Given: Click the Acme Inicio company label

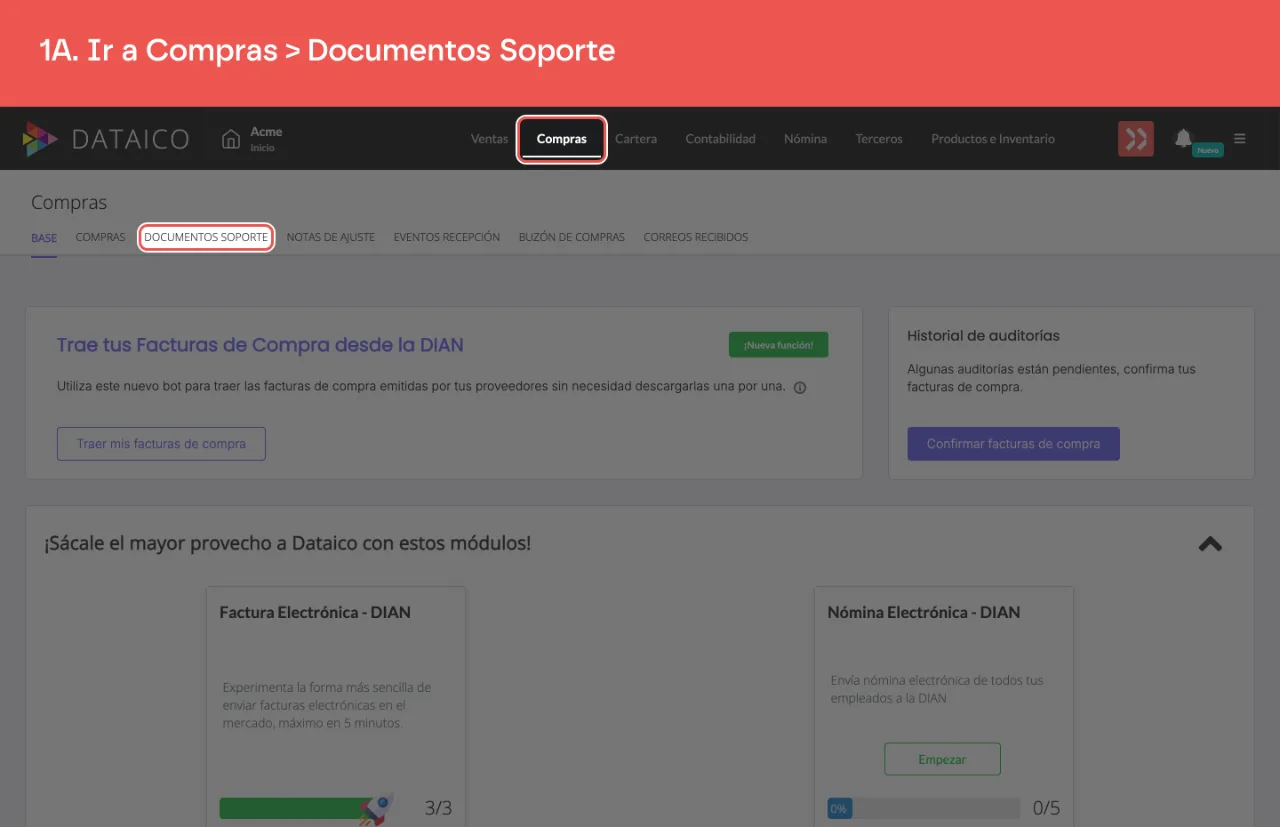Looking at the screenshot, I should [266, 139].
